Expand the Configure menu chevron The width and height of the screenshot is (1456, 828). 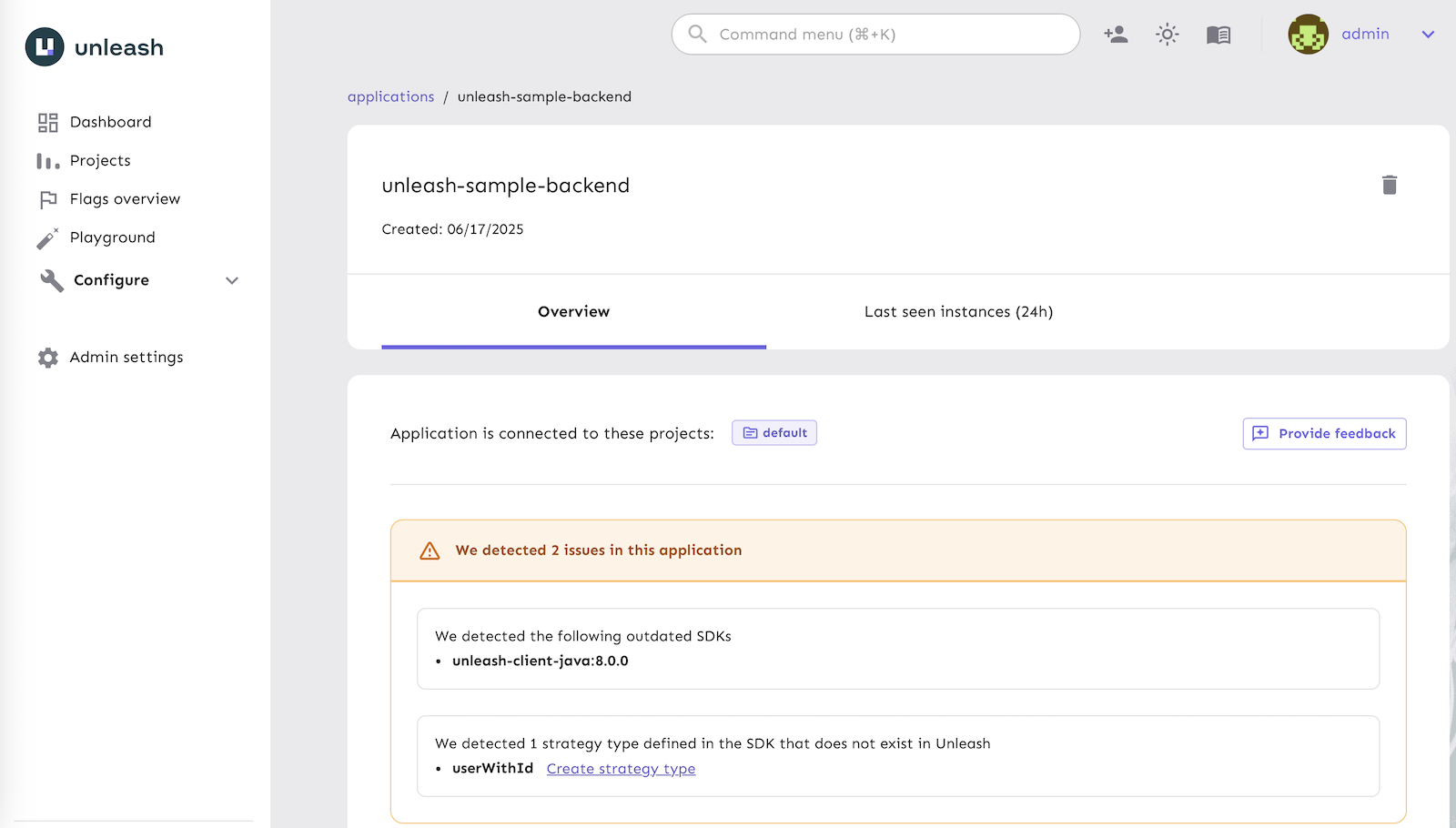232,280
